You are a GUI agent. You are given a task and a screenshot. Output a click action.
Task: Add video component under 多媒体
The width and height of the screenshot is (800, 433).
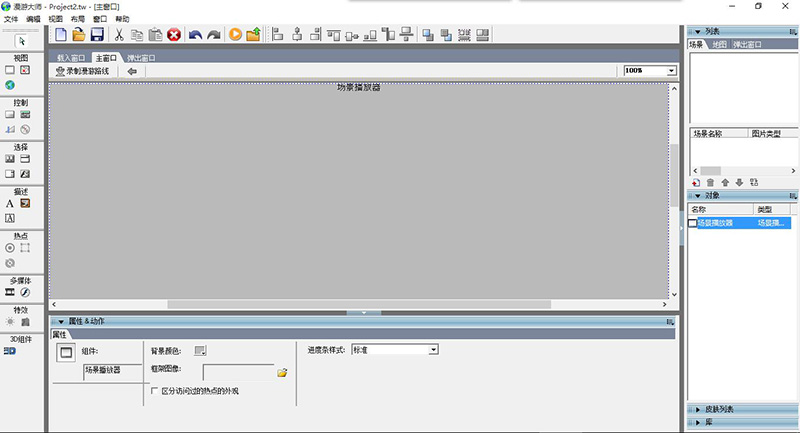tap(10, 292)
